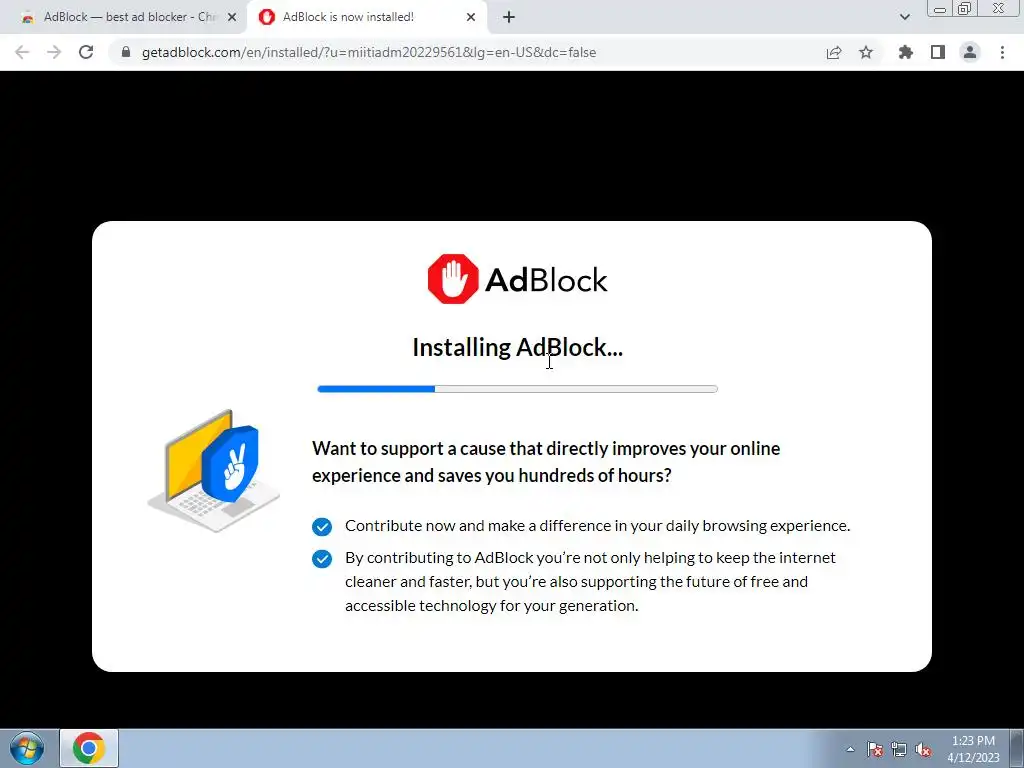
Task: Toggle the browser side panel
Action: click(938, 52)
